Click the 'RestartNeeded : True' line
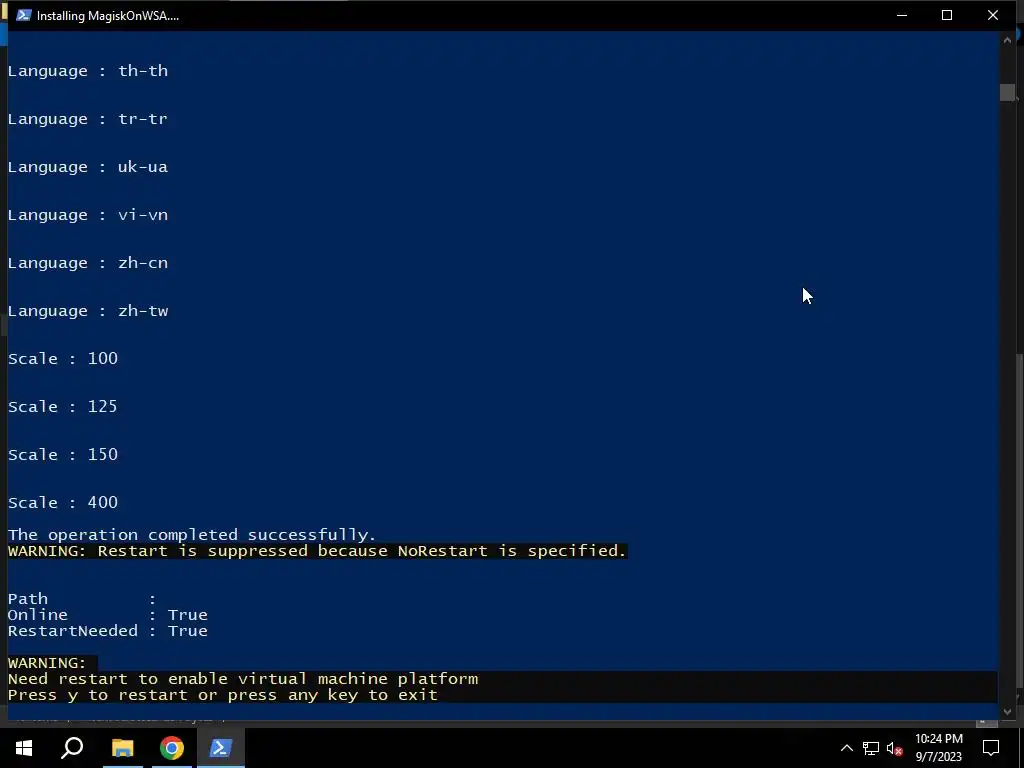 pos(108,631)
